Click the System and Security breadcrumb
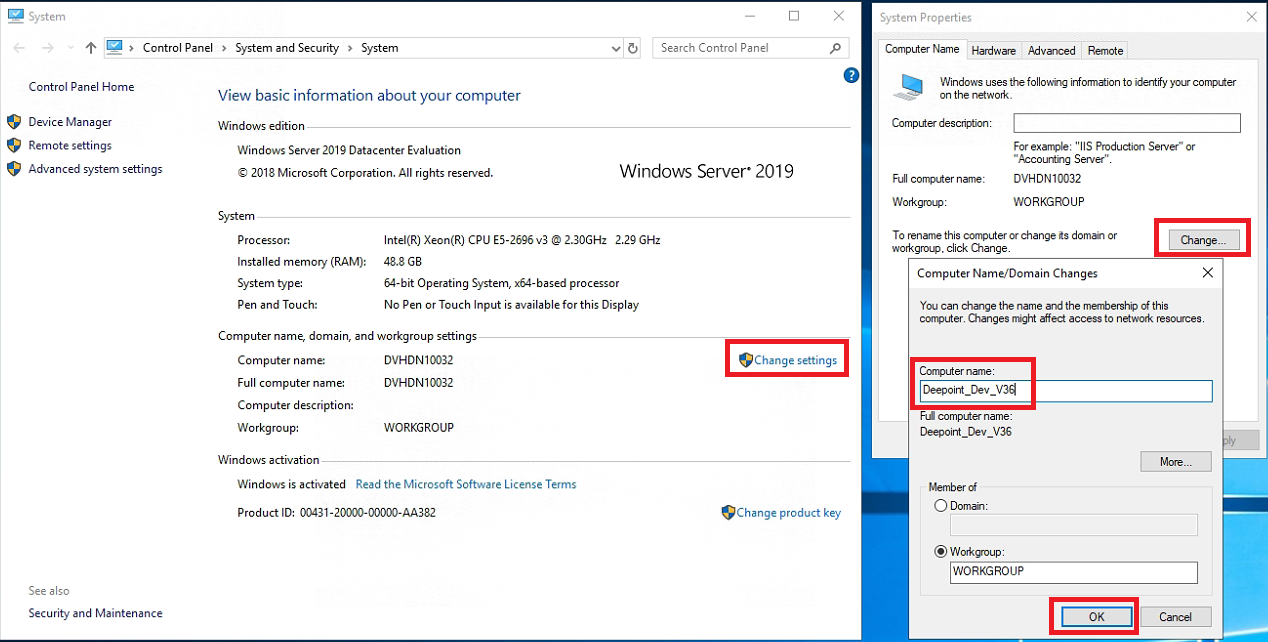 (x=287, y=48)
